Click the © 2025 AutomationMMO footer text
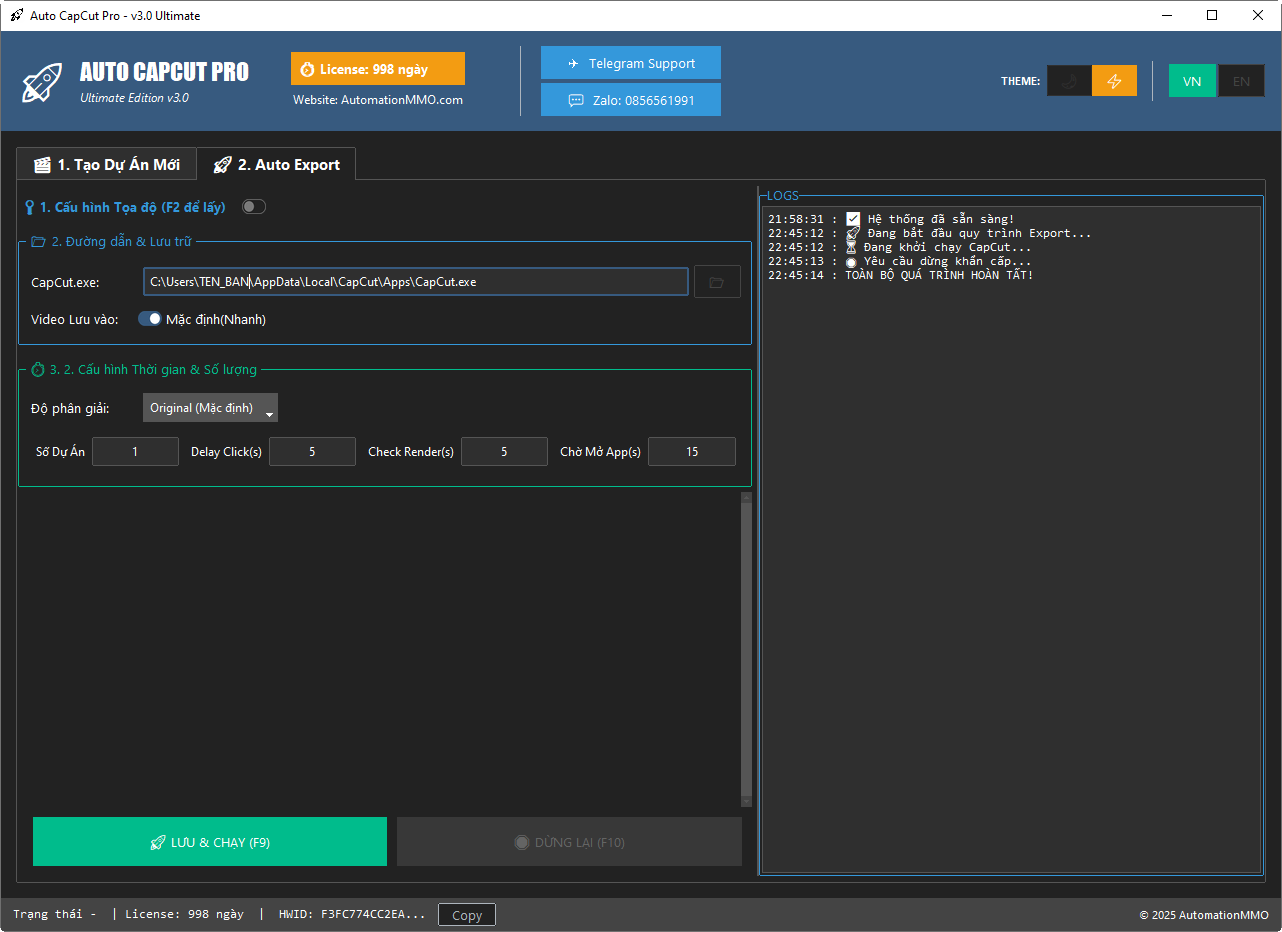 (1204, 915)
